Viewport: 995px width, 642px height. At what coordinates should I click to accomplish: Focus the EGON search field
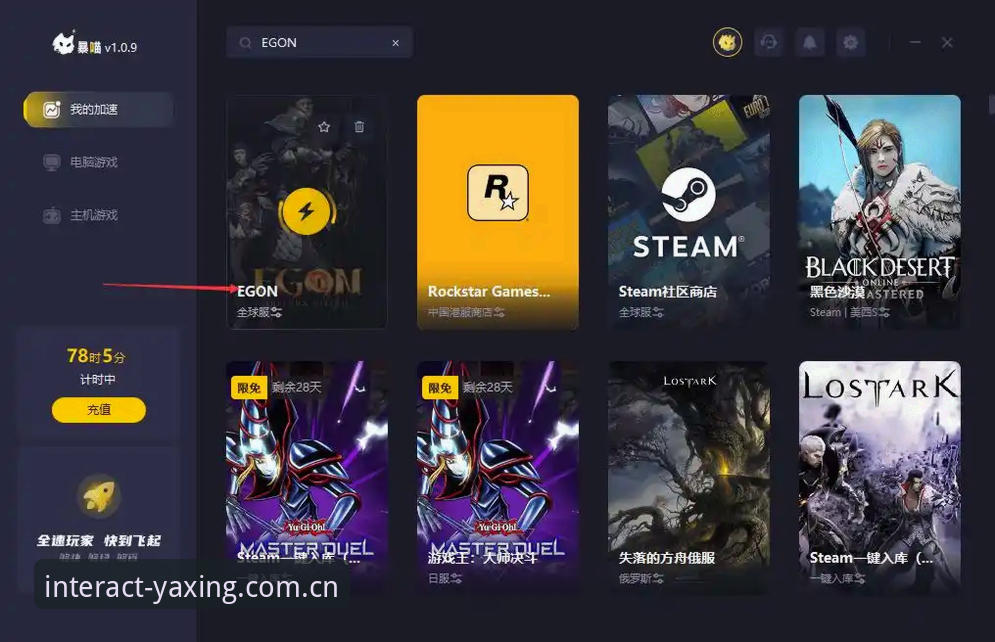pyautogui.click(x=319, y=43)
